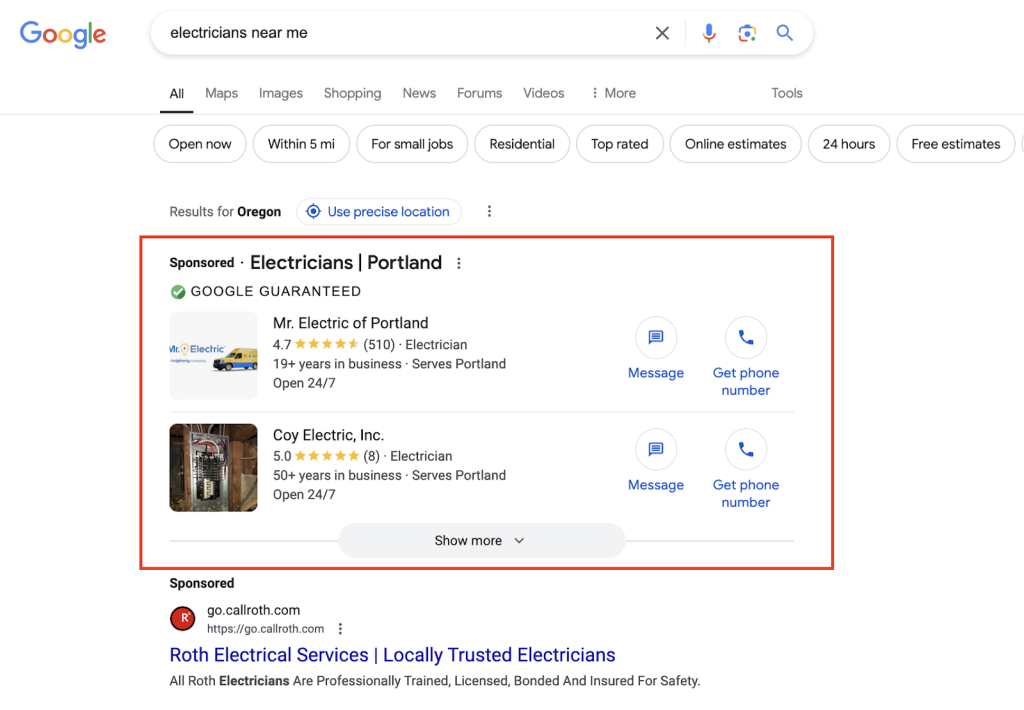Switch to the Images tab
The image size is (1024, 710).
(280, 93)
